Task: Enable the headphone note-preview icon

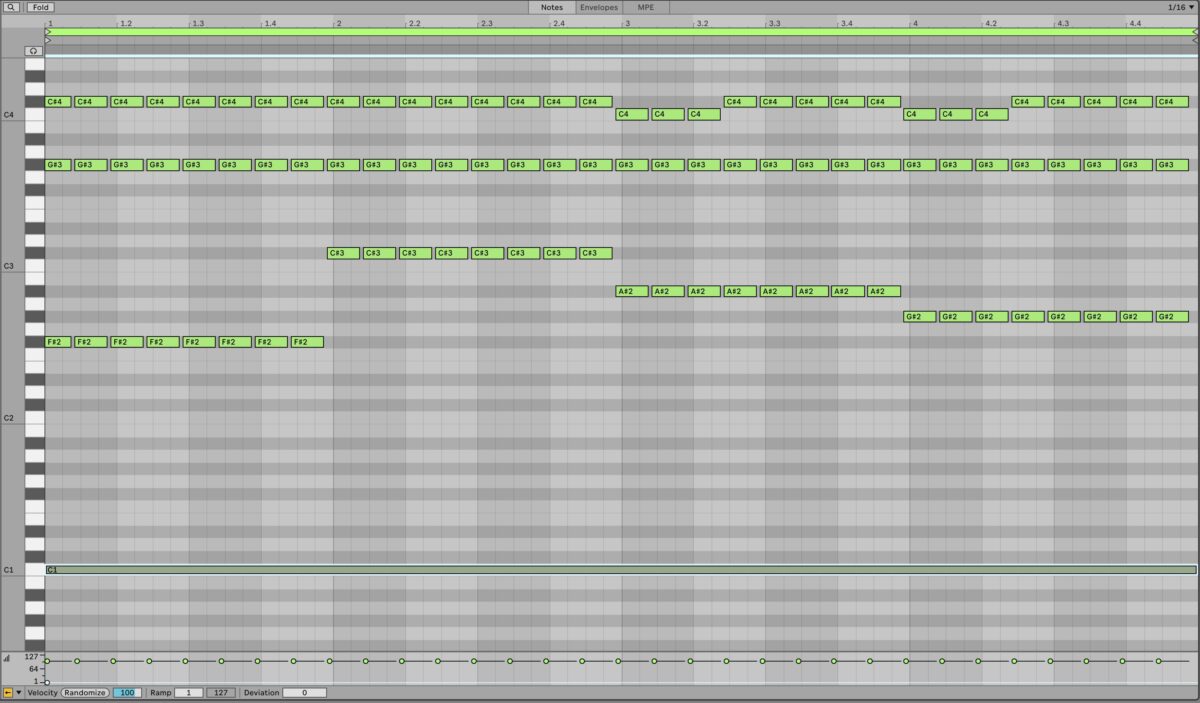Action: pyautogui.click(x=33, y=50)
